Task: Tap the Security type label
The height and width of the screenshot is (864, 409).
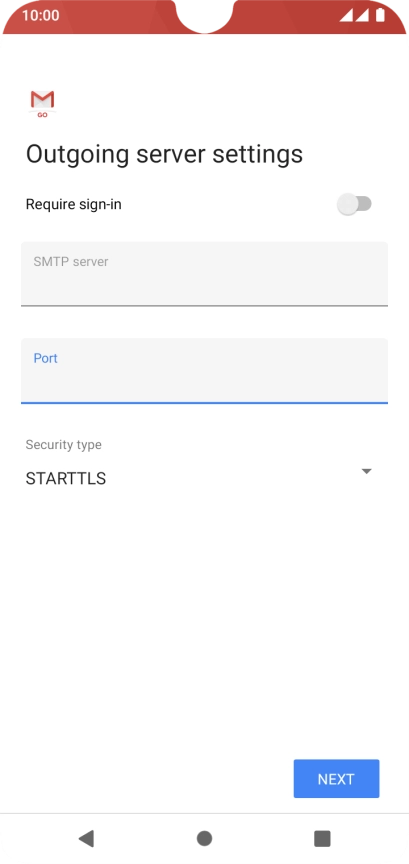Action: pyautogui.click(x=63, y=445)
